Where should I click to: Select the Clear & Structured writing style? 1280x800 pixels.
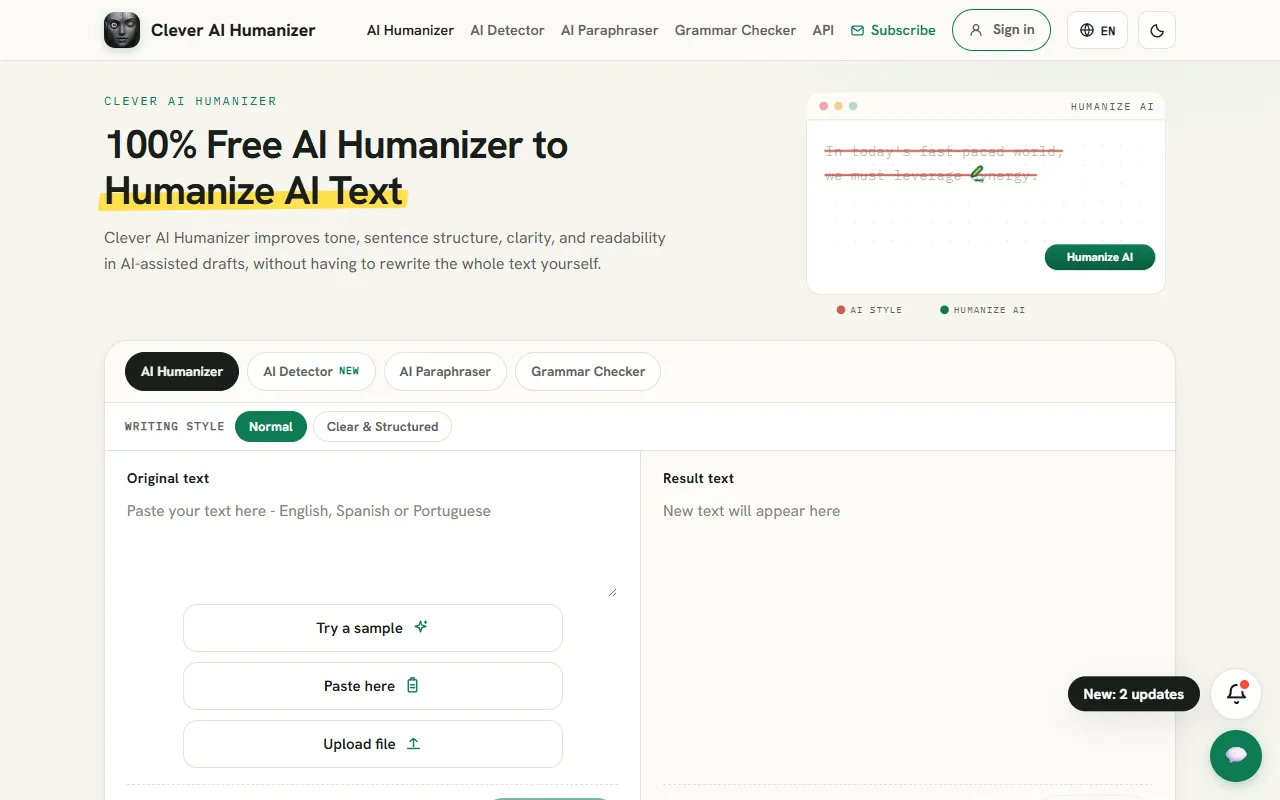[382, 426]
